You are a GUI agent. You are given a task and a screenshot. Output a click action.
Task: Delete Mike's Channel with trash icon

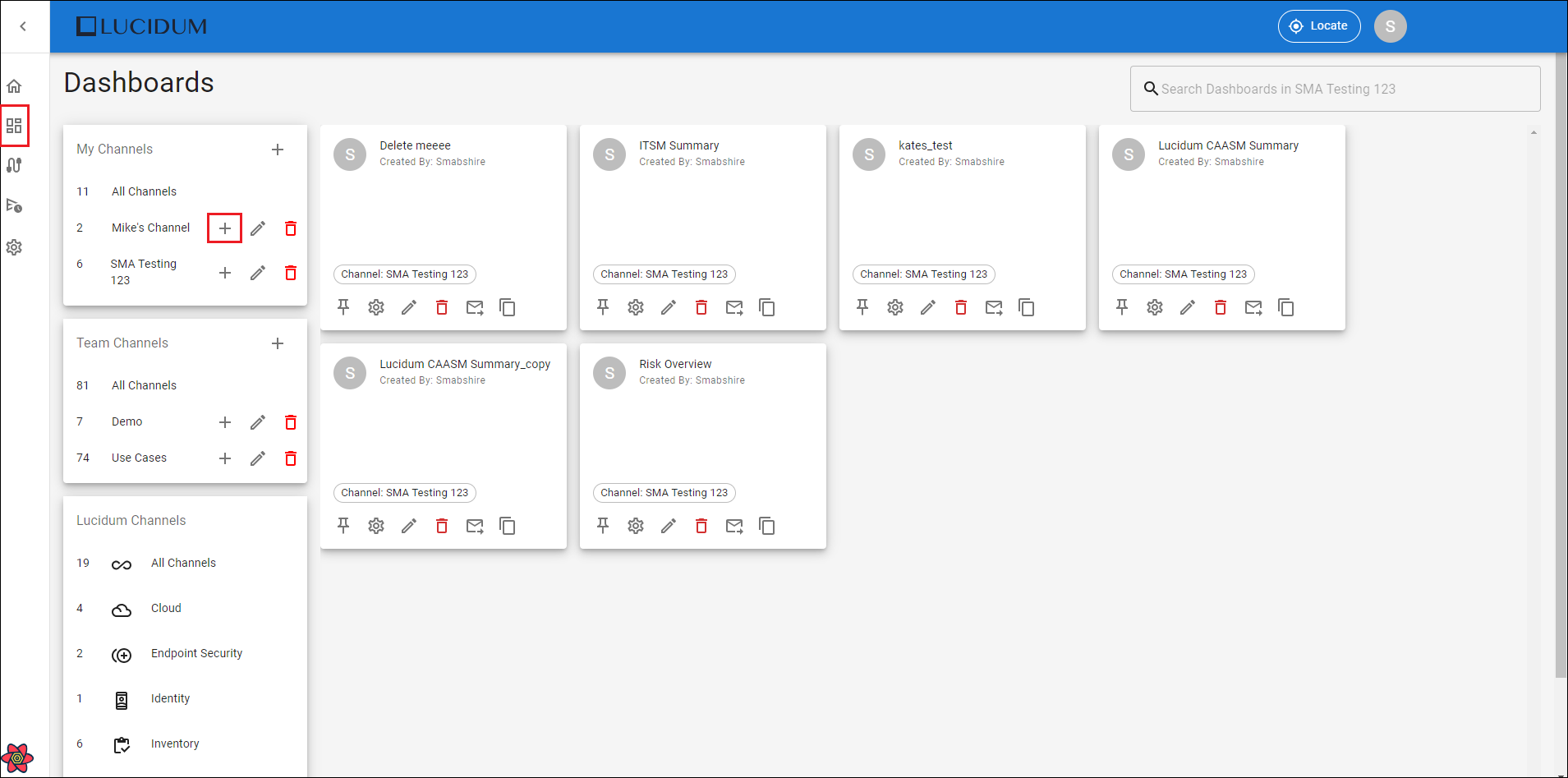(291, 228)
